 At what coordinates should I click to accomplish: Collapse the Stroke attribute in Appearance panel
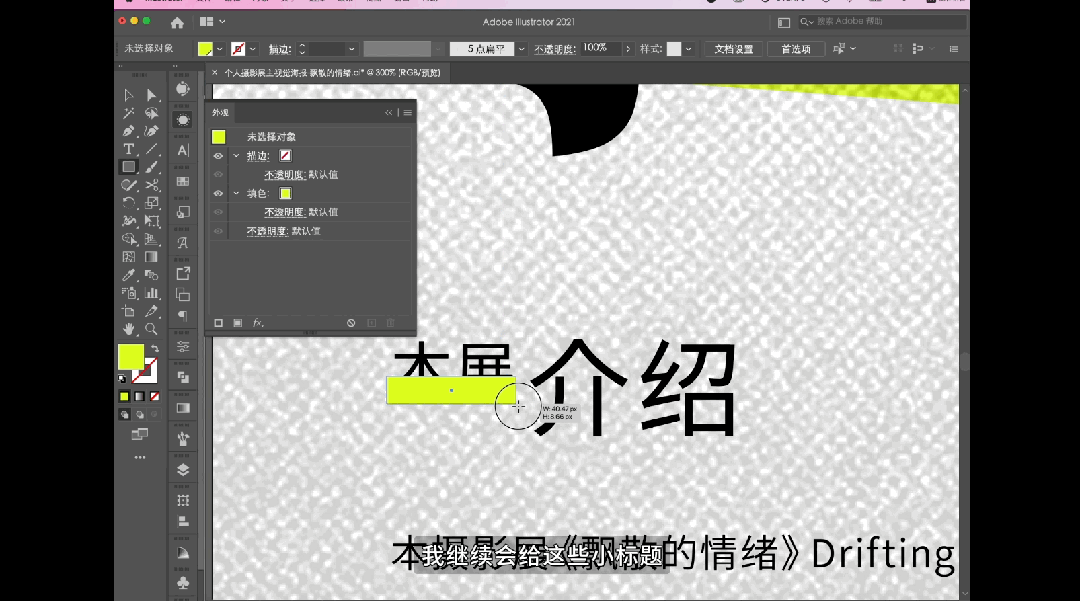coord(236,156)
